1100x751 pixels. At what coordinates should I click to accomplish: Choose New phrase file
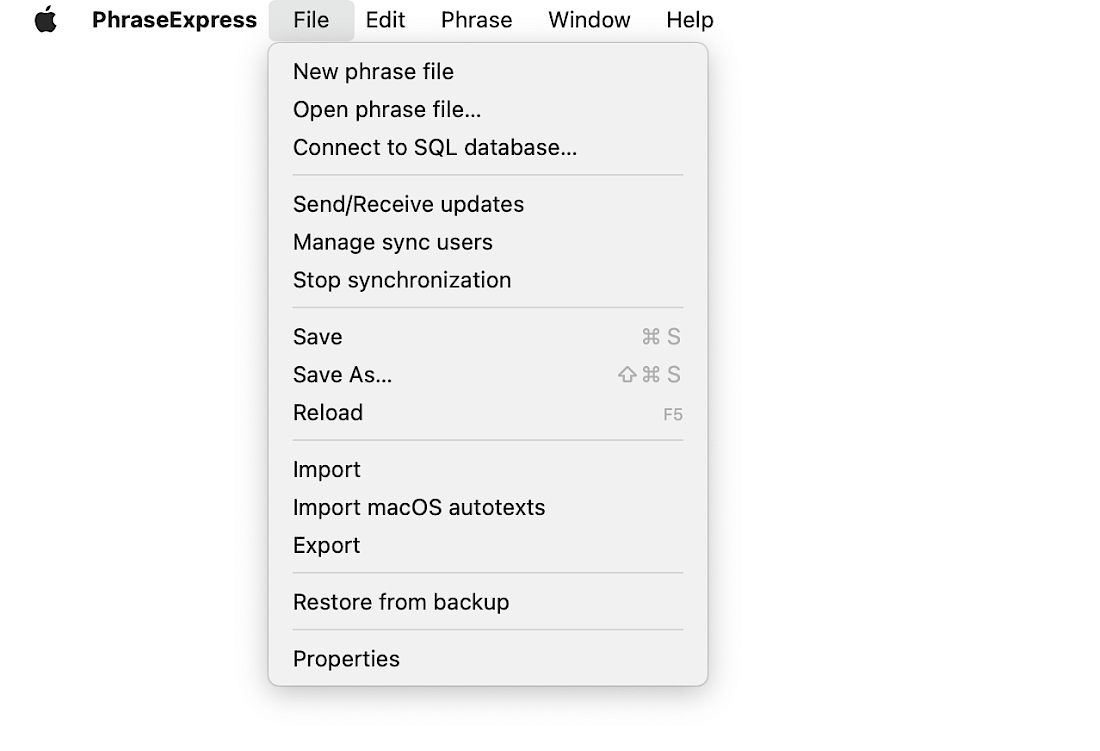[x=488, y=72]
